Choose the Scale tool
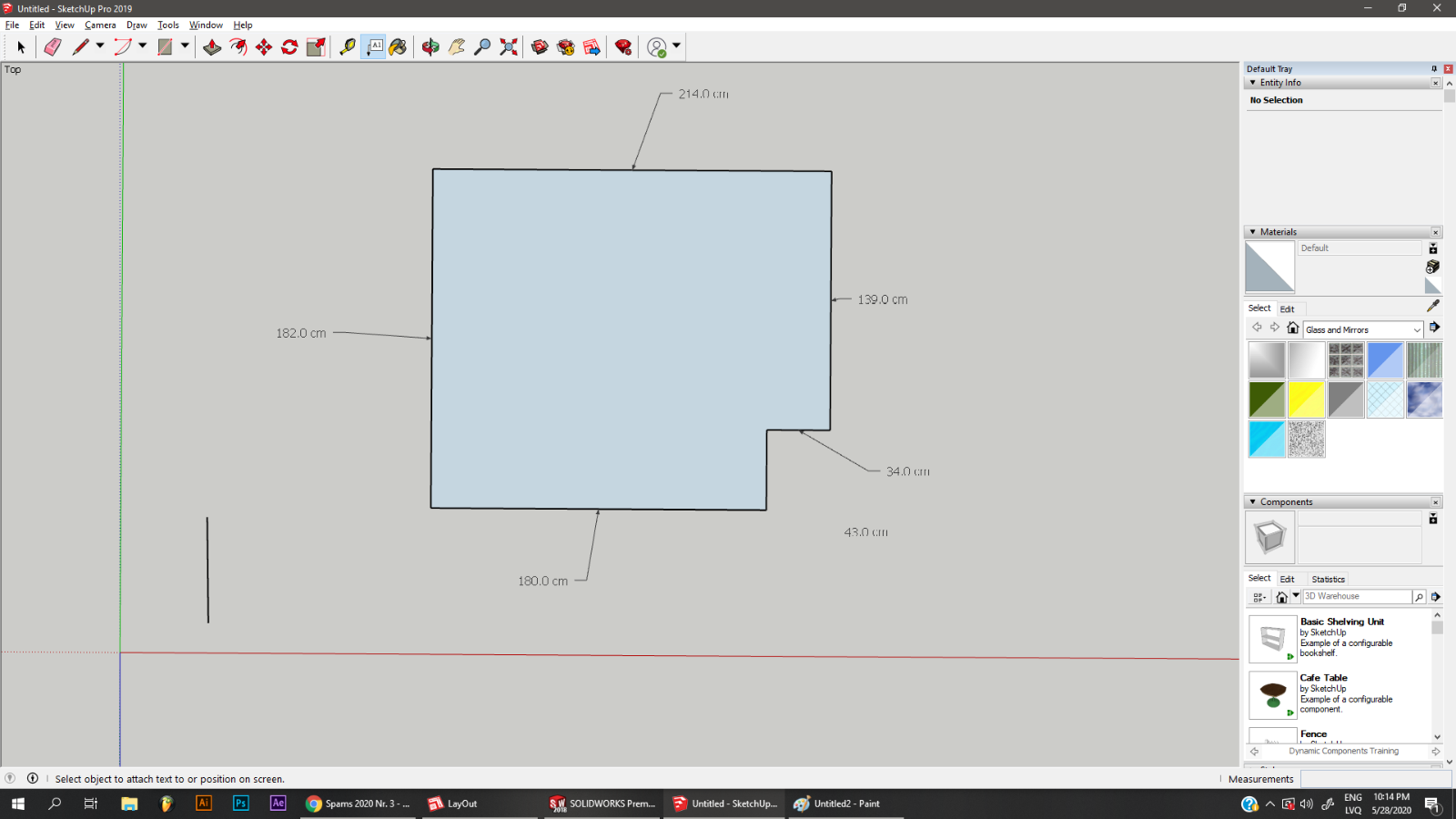Screen dimensions: 1456x819 pos(316,47)
